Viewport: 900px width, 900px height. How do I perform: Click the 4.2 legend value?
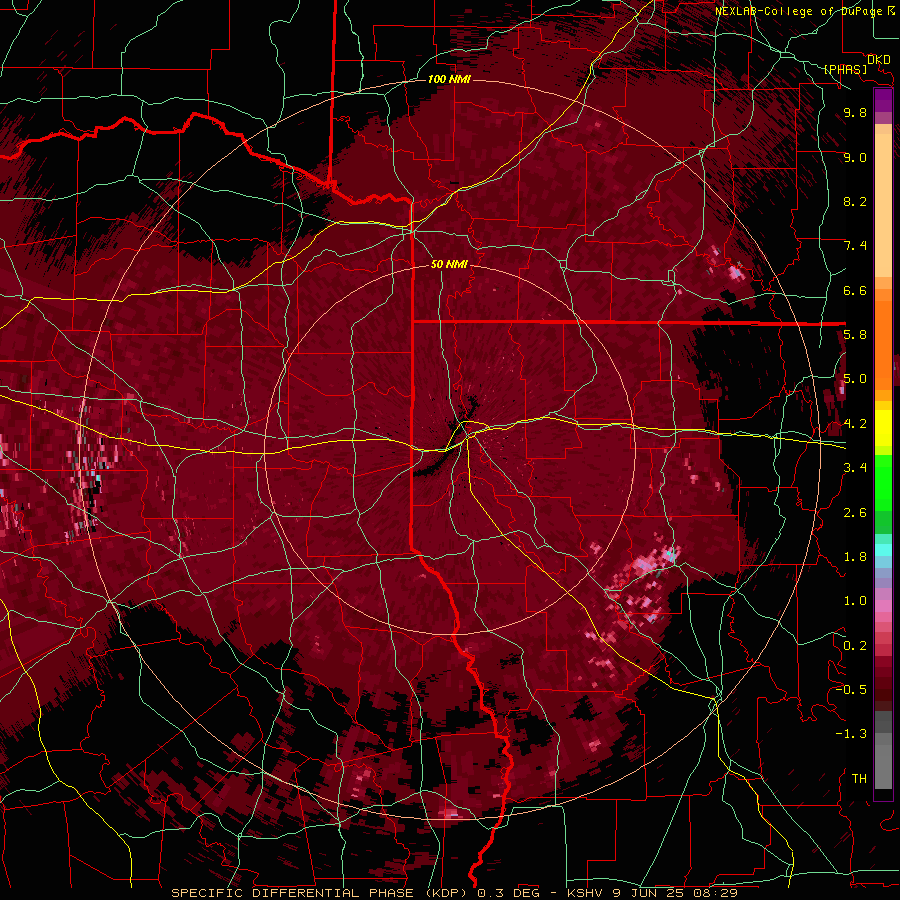[855, 424]
